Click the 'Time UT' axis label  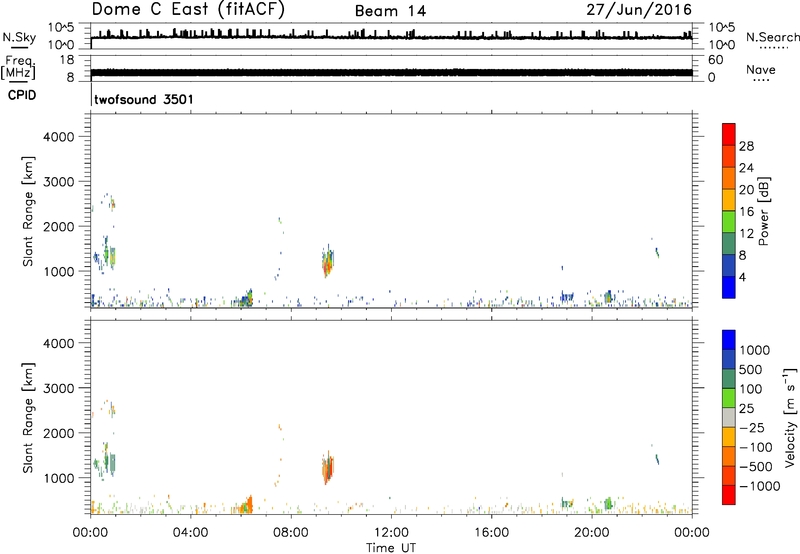(391, 548)
